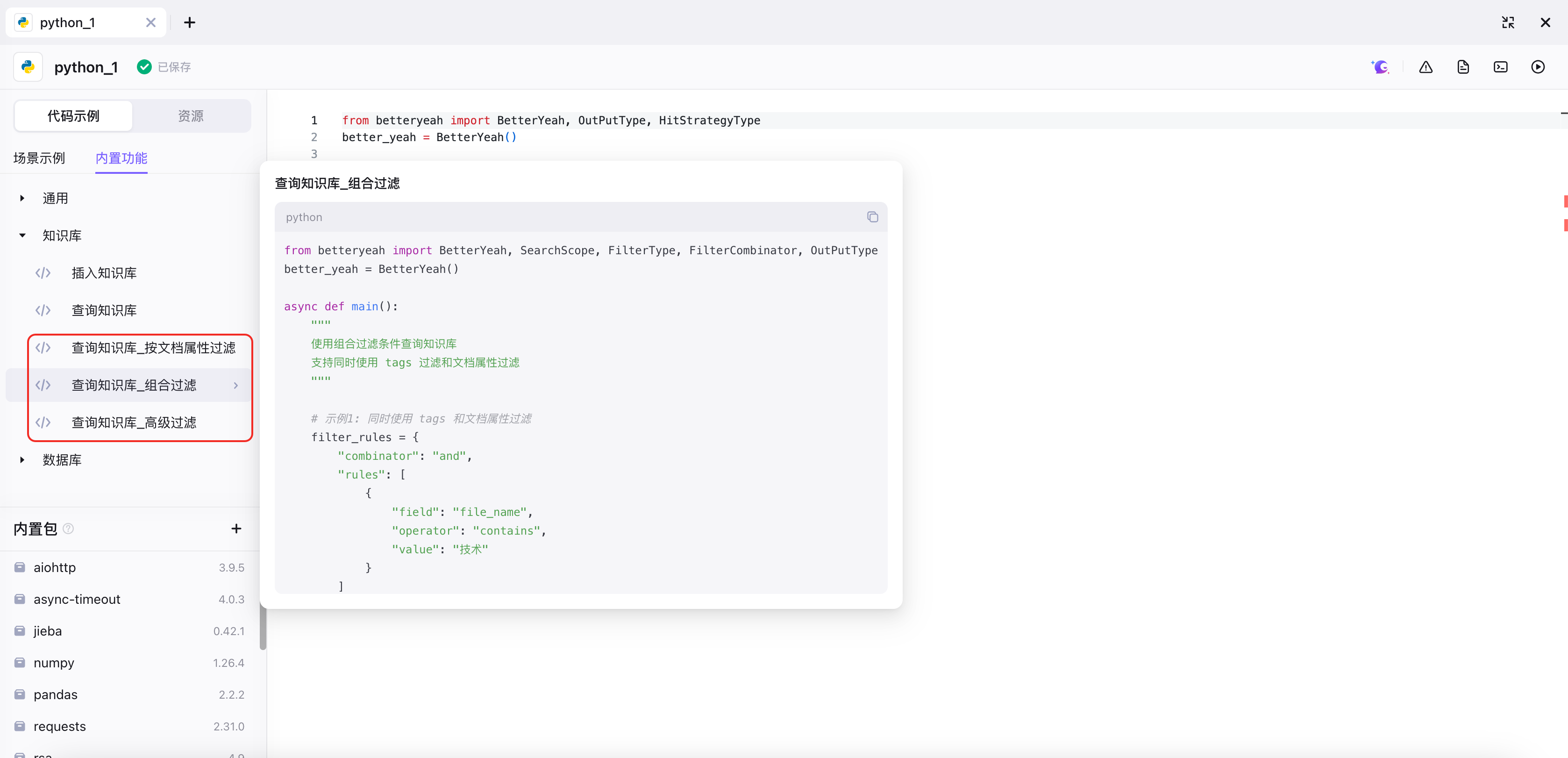The height and width of the screenshot is (758, 1568).
Task: Select 插入知识库 code example
Action: click(104, 273)
